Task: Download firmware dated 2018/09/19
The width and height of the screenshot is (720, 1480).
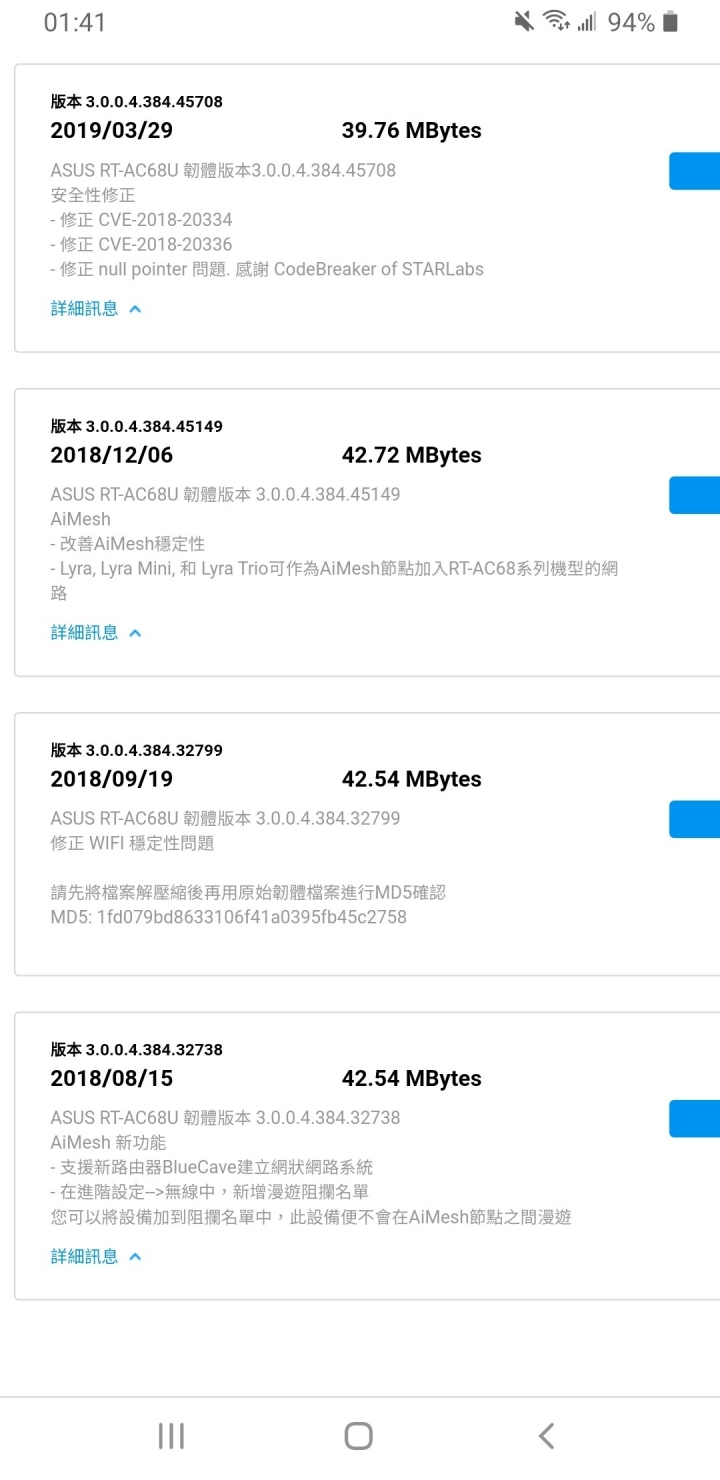Action: (695, 819)
